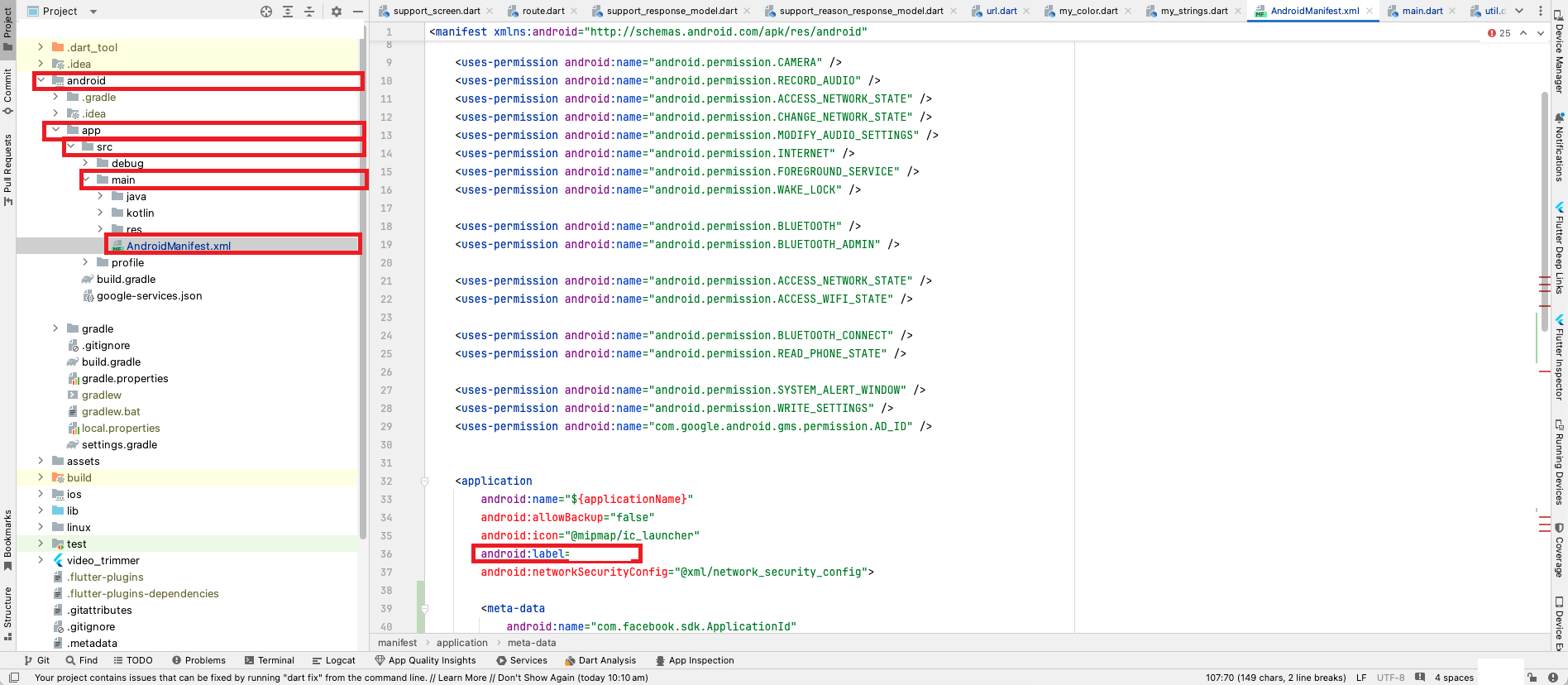Expand the assets folder
Image resolution: width=1568 pixels, height=685 pixels.
coord(41,461)
